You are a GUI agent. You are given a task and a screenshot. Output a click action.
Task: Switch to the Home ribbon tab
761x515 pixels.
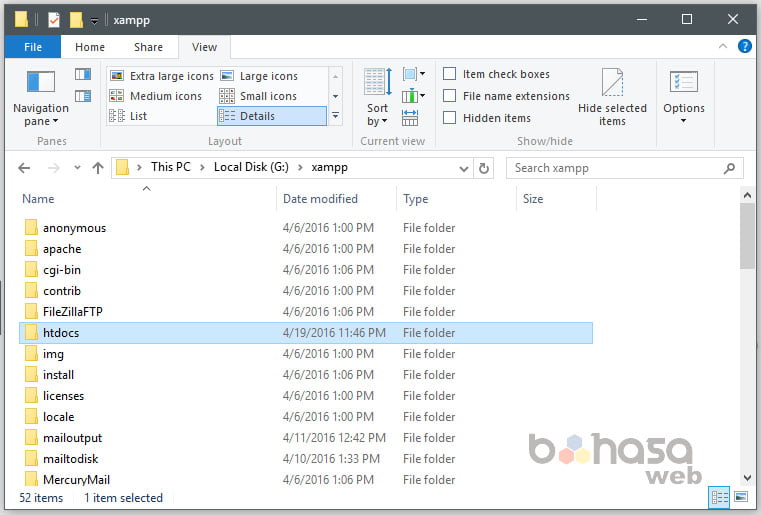point(90,47)
